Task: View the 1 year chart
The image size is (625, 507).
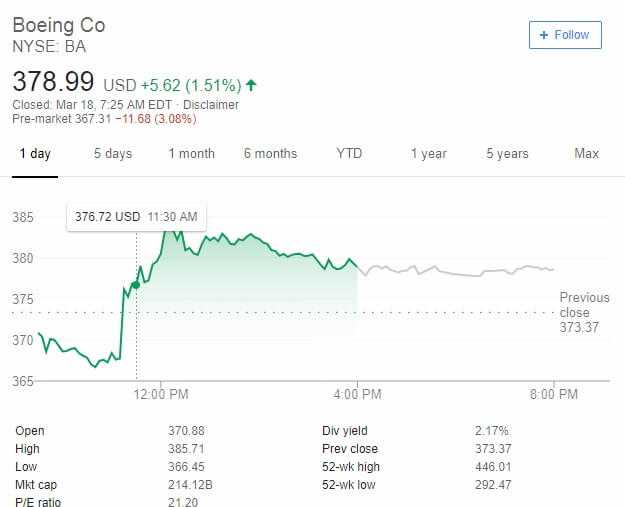Action: (x=428, y=153)
